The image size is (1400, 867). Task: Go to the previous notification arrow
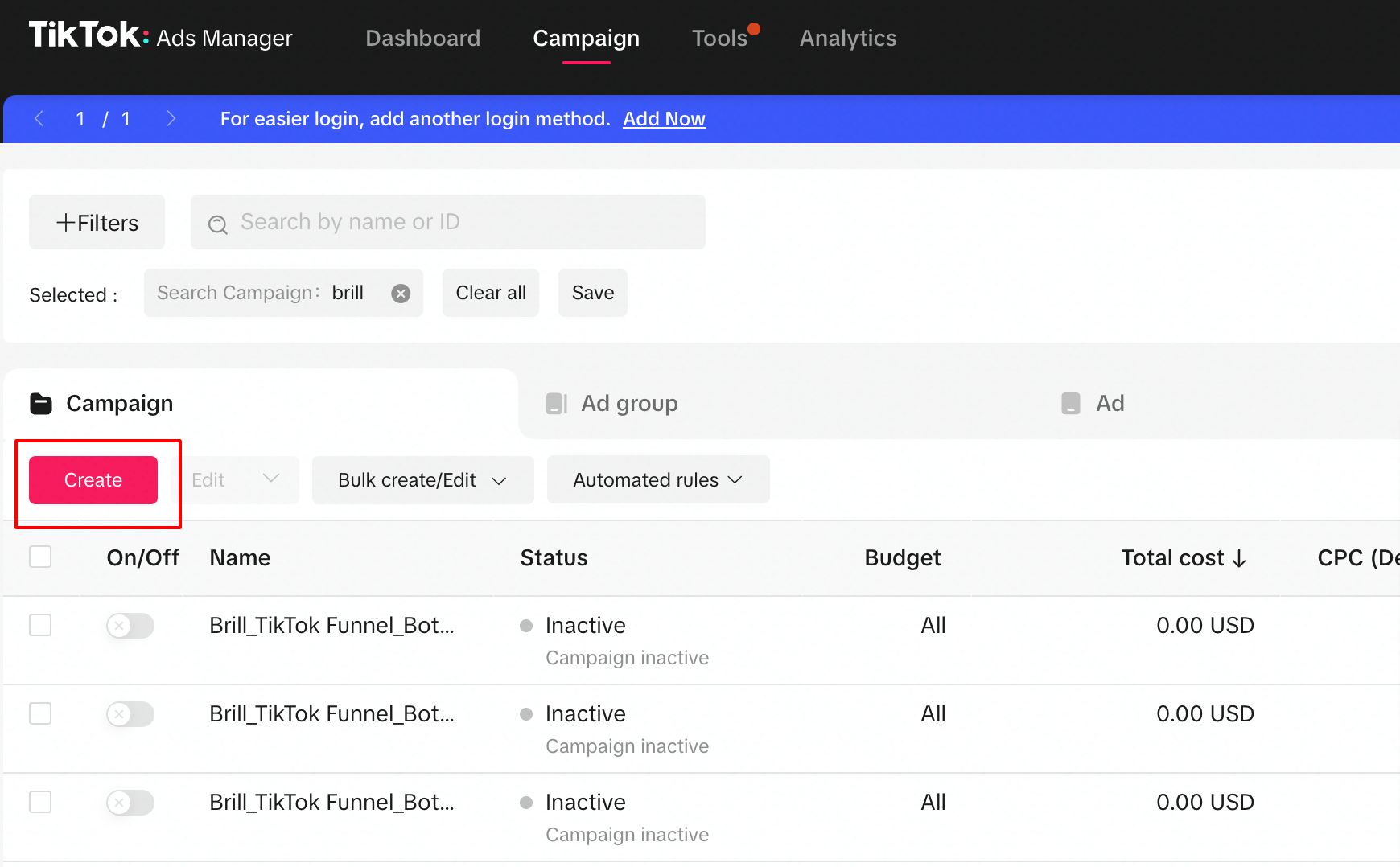tap(39, 119)
